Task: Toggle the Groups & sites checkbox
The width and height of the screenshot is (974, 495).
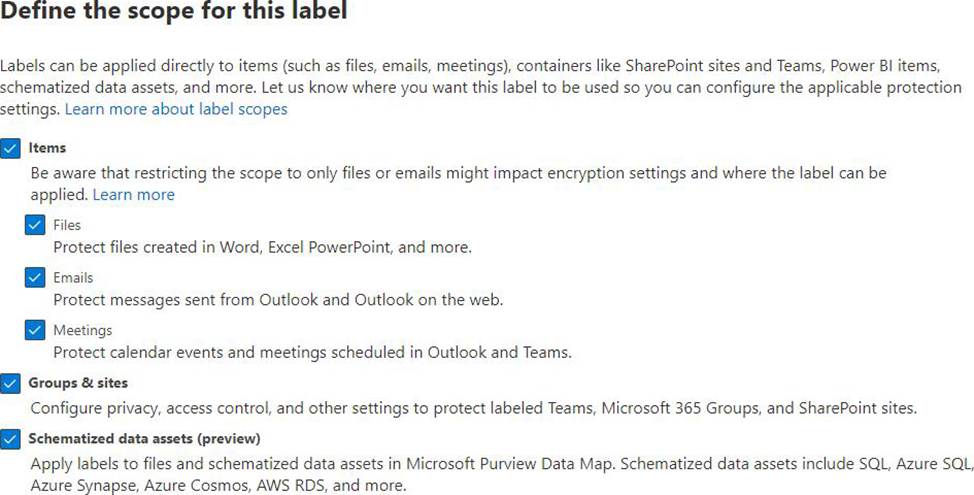Action: coord(10,383)
